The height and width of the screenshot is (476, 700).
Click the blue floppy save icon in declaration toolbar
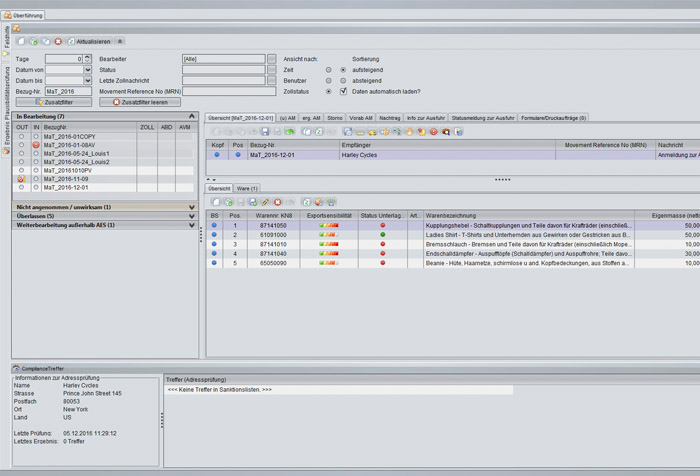[265, 132]
